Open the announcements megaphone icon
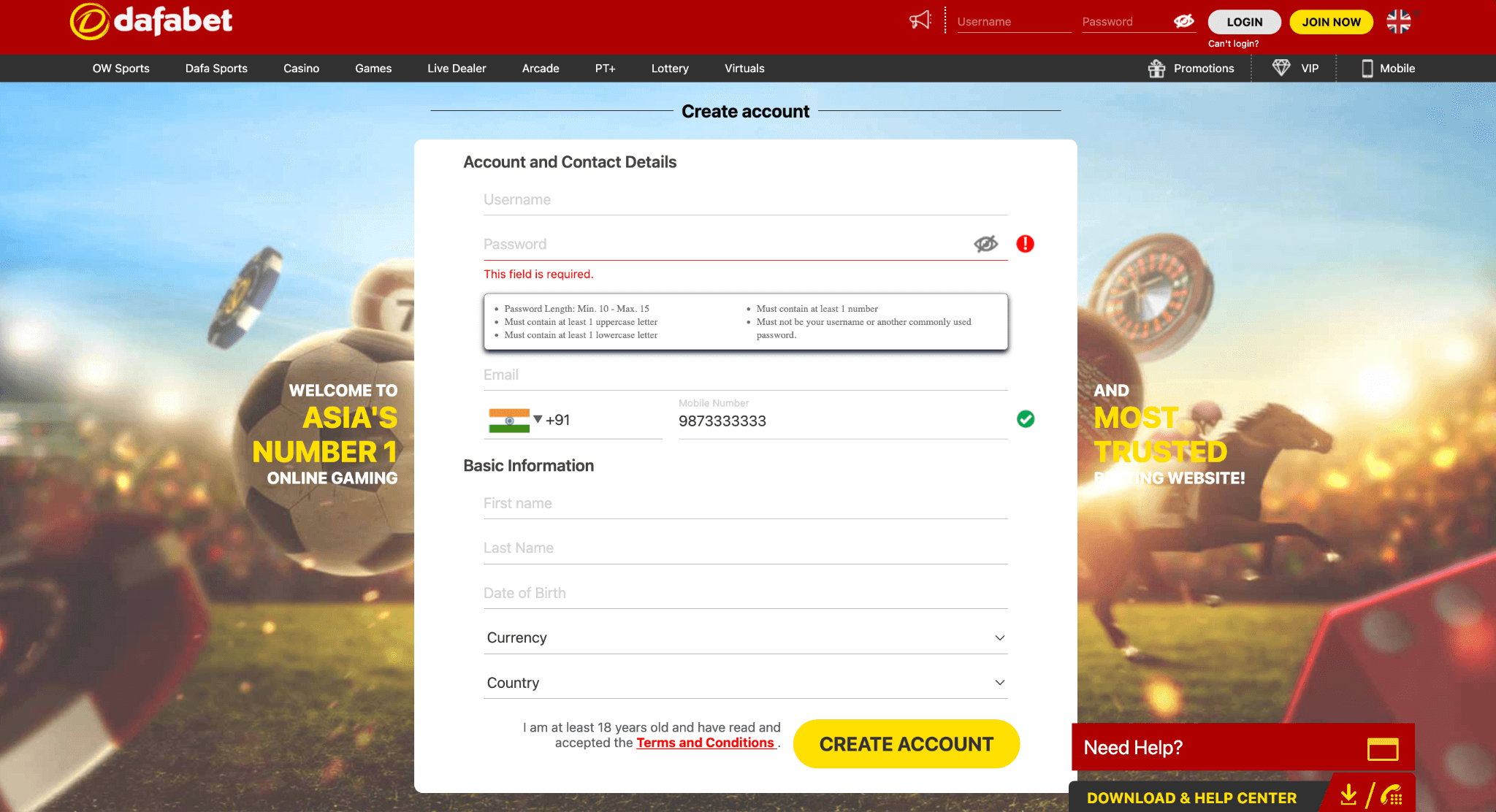The width and height of the screenshot is (1496, 812). pos(920,20)
